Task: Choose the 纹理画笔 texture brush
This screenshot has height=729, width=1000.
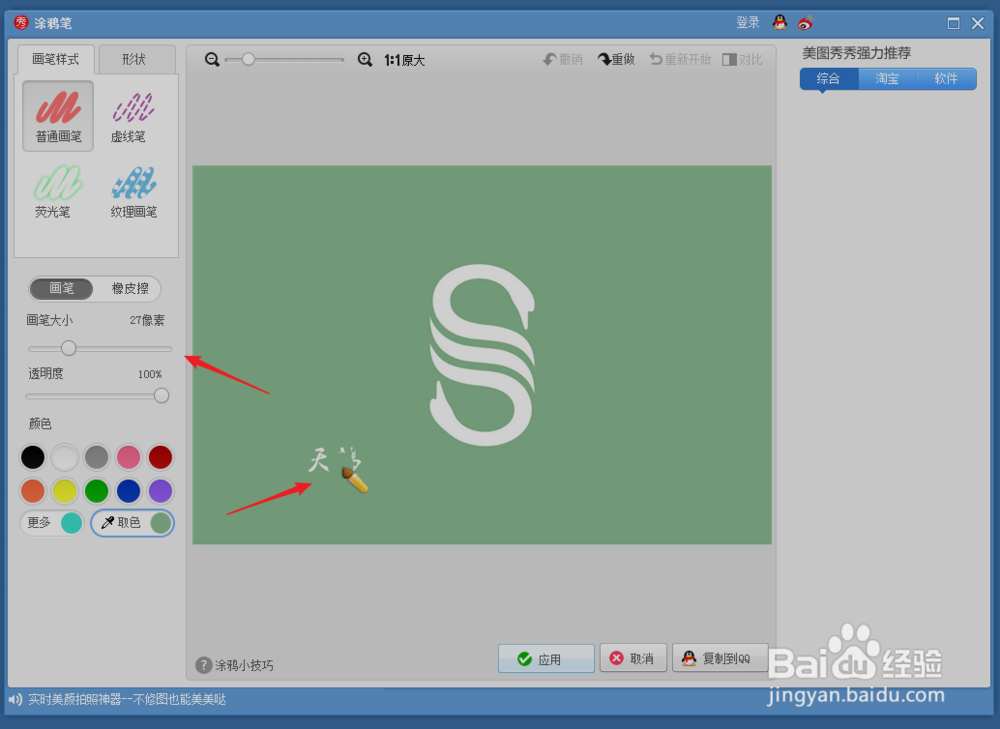Action: point(133,191)
